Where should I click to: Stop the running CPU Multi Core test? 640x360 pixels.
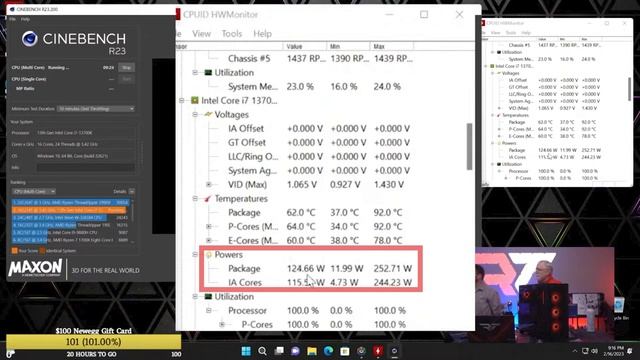coord(127,67)
